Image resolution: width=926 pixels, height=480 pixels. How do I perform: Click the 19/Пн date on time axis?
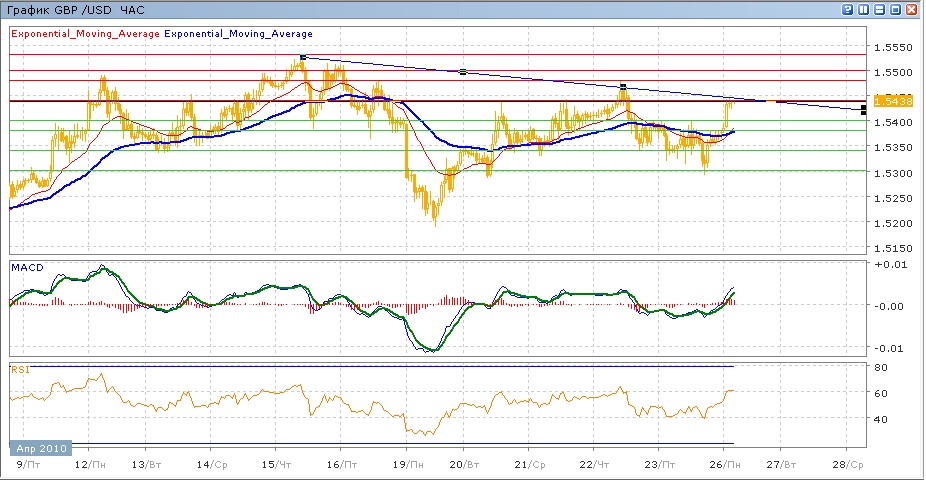pos(402,465)
